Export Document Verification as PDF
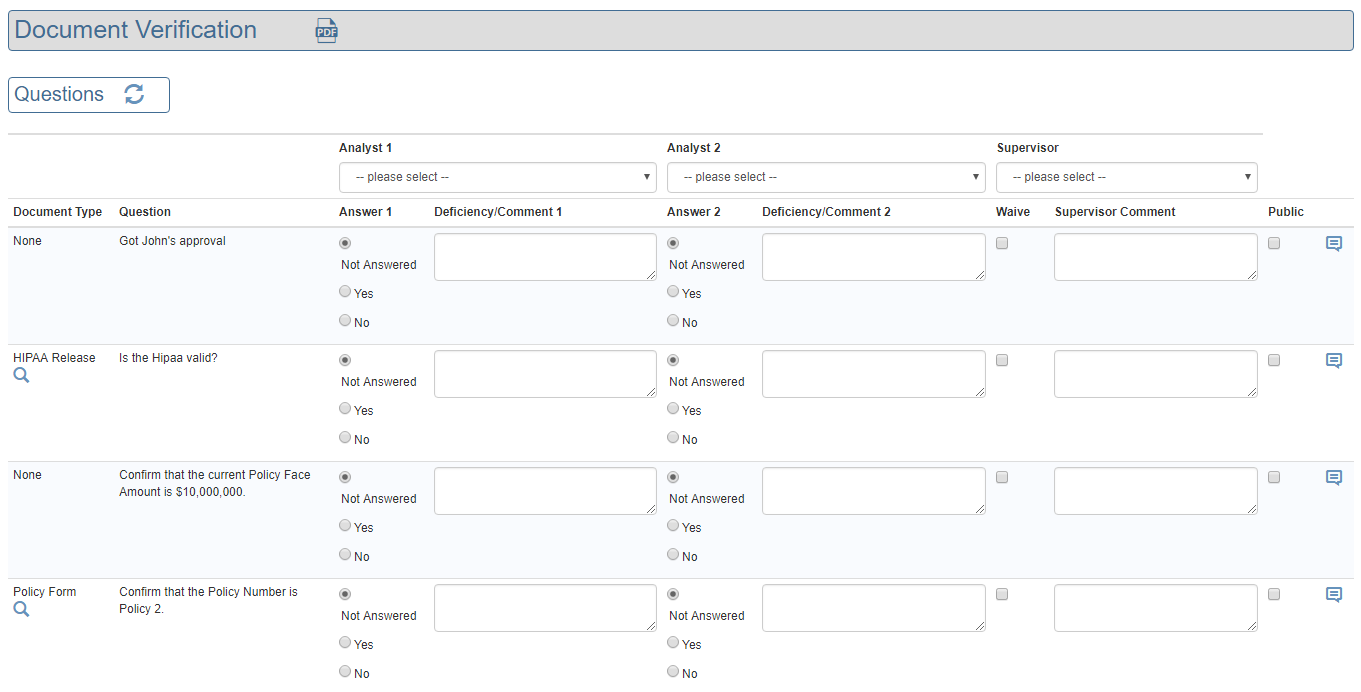Screen dimensions: 1361x692 pos(326,31)
